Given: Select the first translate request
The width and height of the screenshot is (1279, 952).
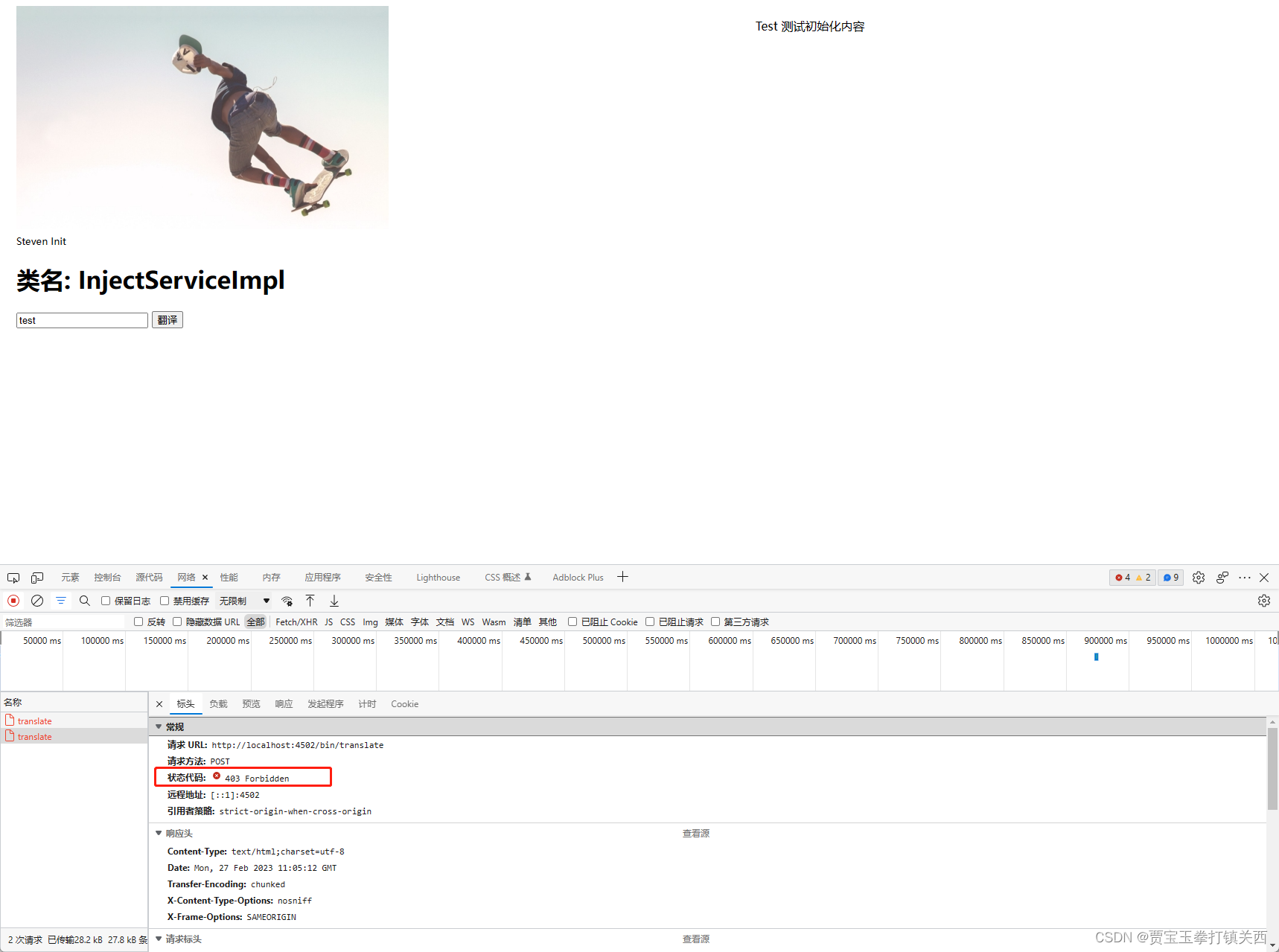Looking at the screenshot, I should click(74, 721).
